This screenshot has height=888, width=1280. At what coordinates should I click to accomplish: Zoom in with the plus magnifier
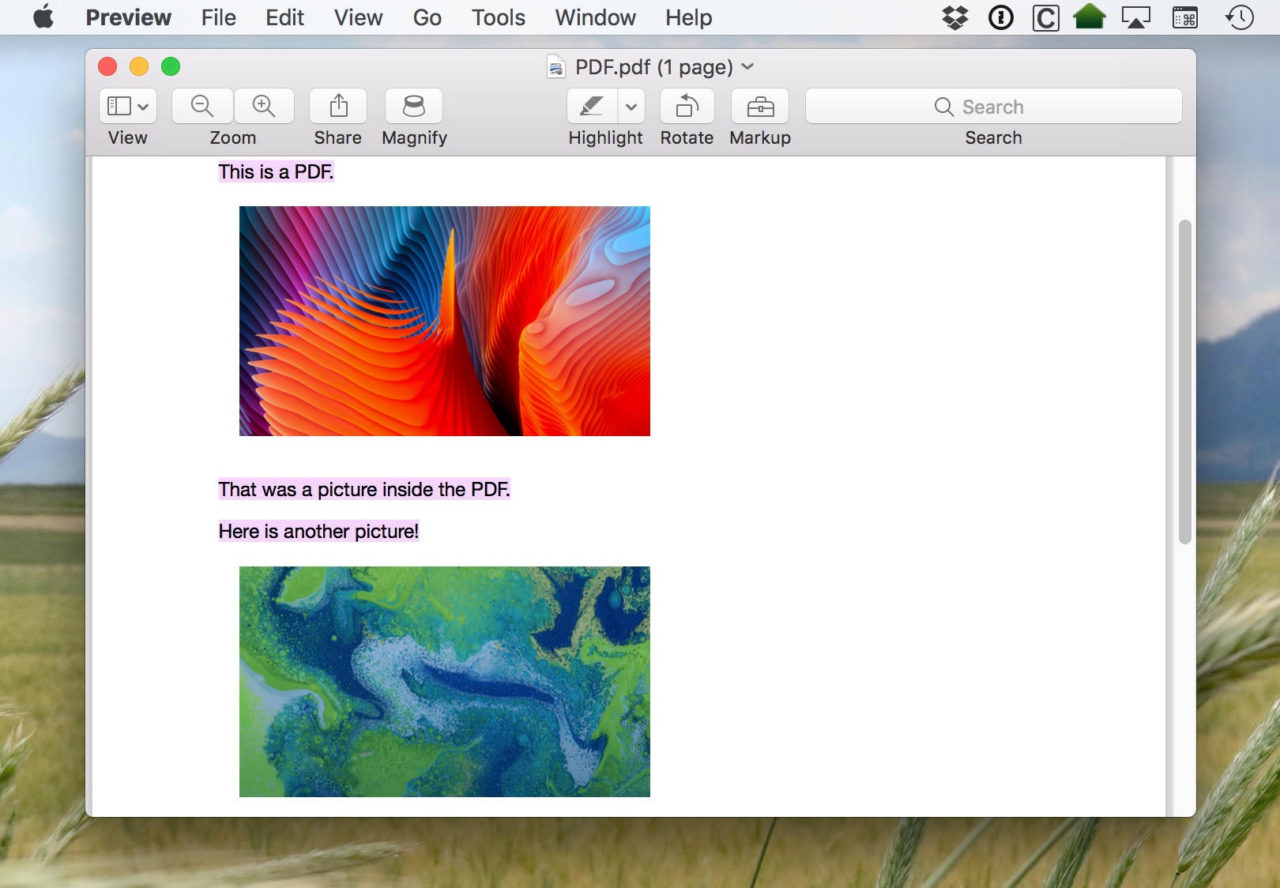point(264,106)
